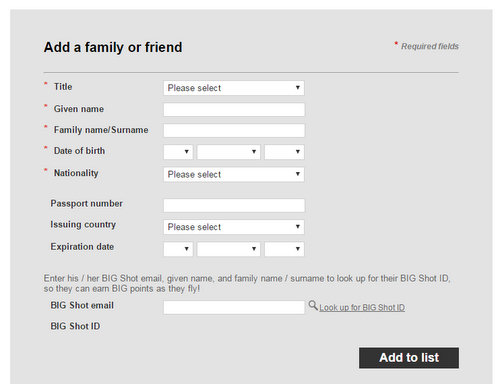Viewport: 500px width, 384px height.
Task: Select the Date of birth day dropdown
Action: click(178, 152)
